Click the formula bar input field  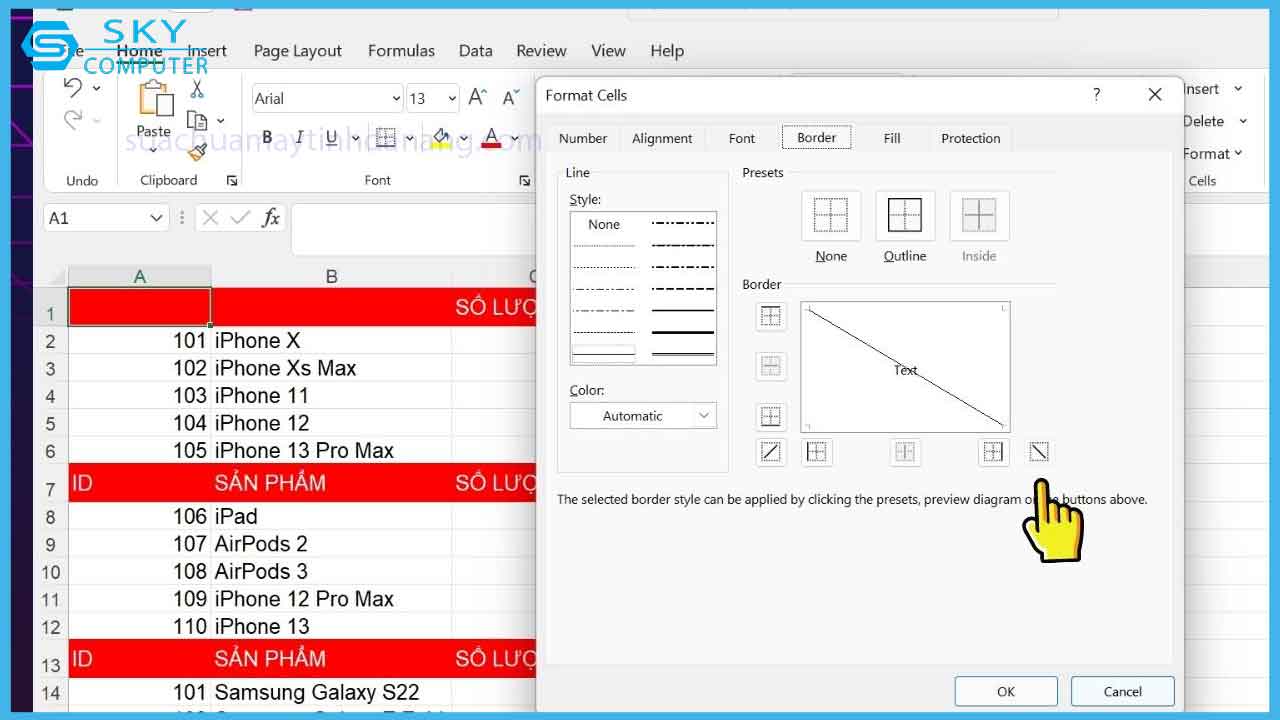(x=413, y=229)
